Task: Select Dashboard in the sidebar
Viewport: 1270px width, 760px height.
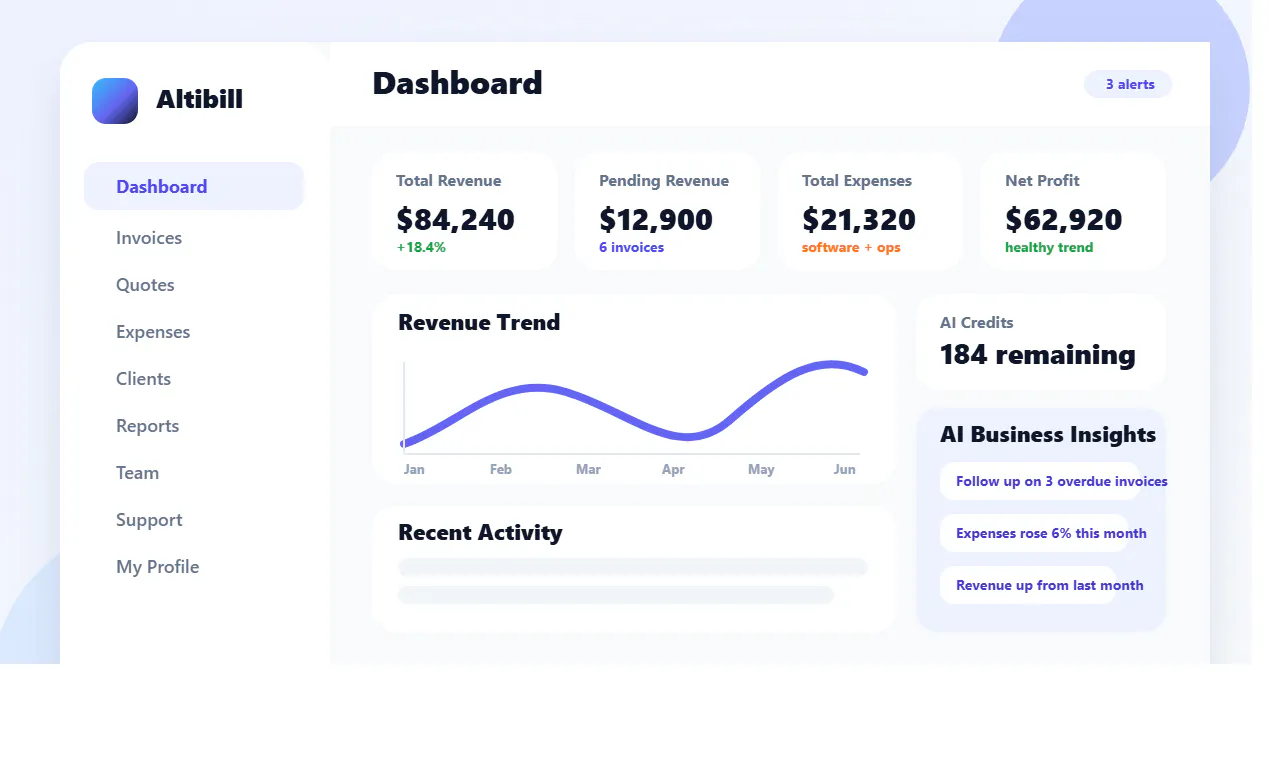Action: pos(194,186)
